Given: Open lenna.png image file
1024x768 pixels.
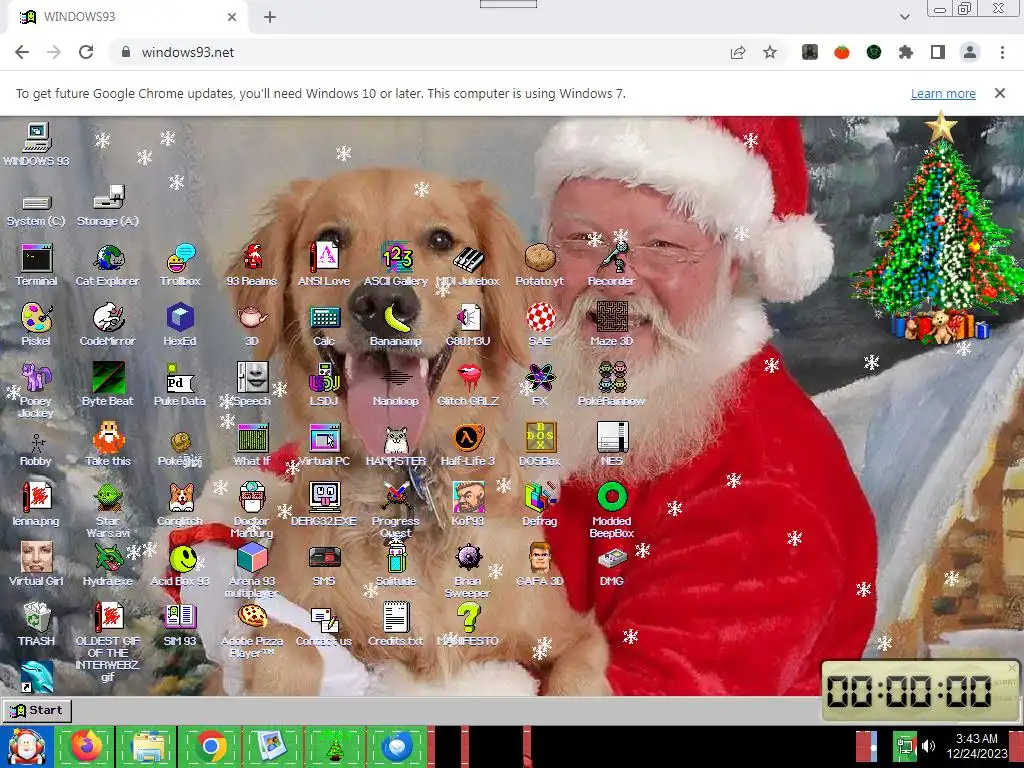Looking at the screenshot, I should [x=36, y=504].
